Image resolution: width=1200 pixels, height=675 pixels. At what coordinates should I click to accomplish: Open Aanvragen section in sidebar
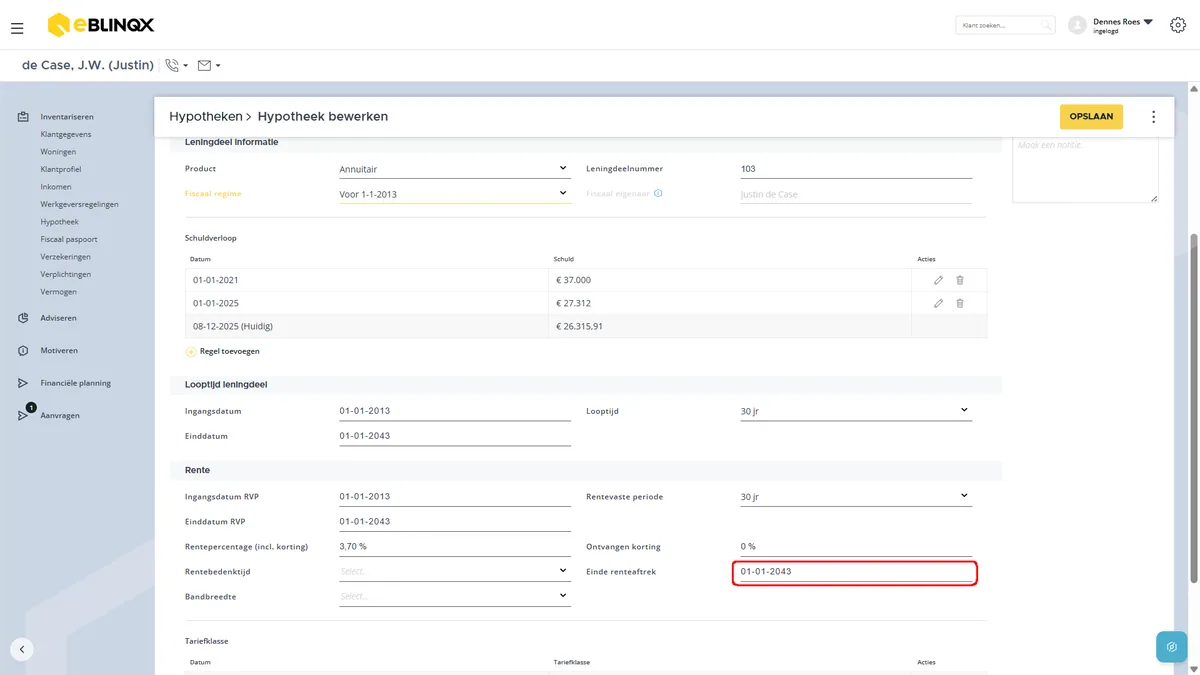point(60,415)
